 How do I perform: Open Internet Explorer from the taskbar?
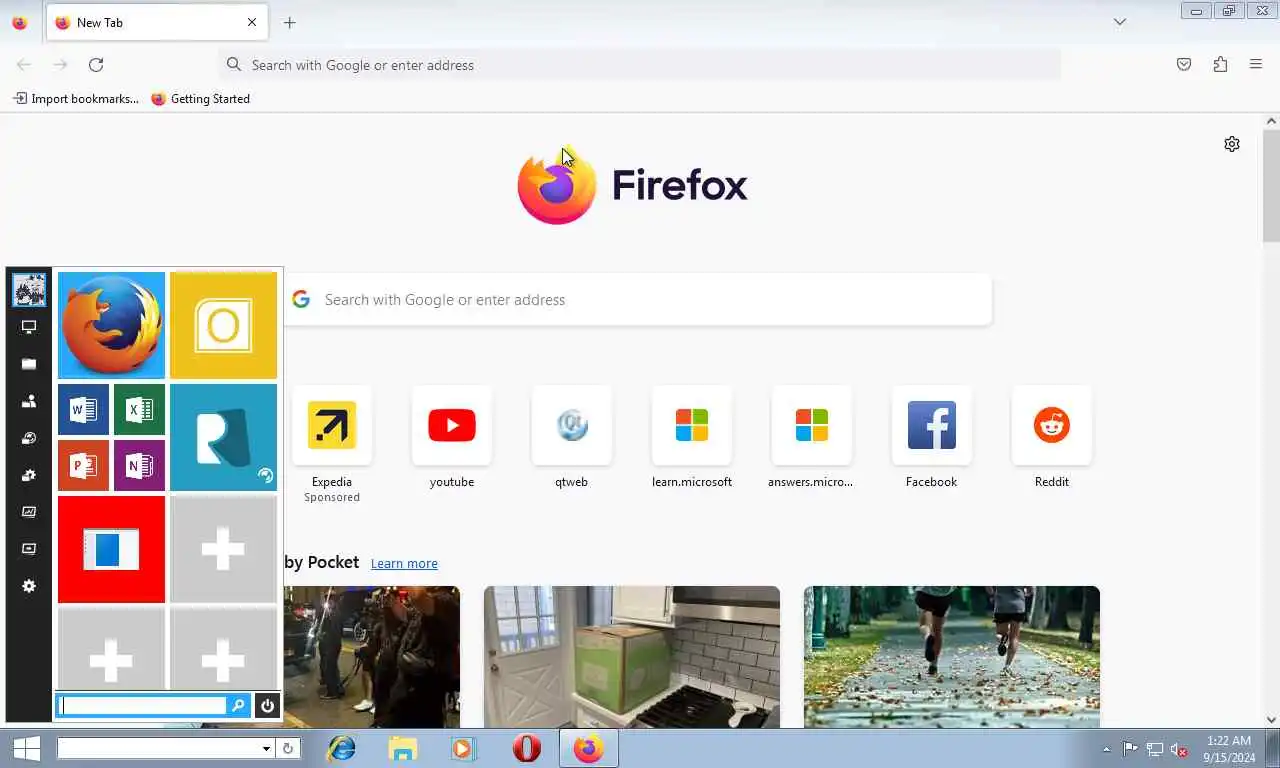(342, 748)
